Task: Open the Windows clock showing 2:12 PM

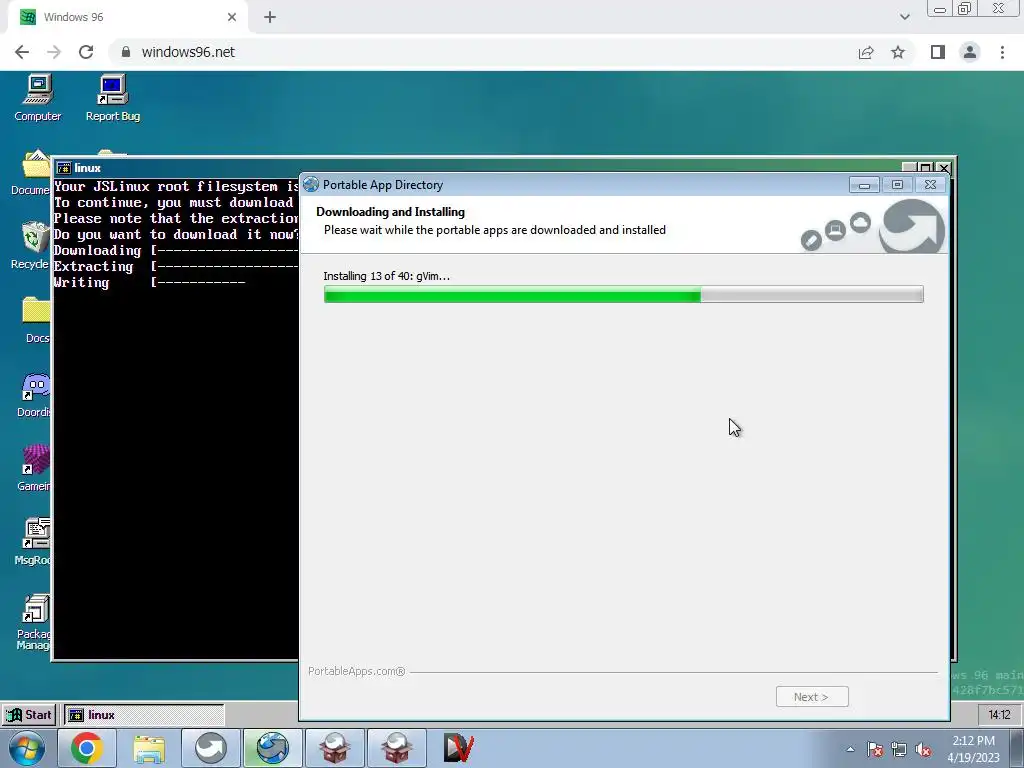Action: coord(973,749)
